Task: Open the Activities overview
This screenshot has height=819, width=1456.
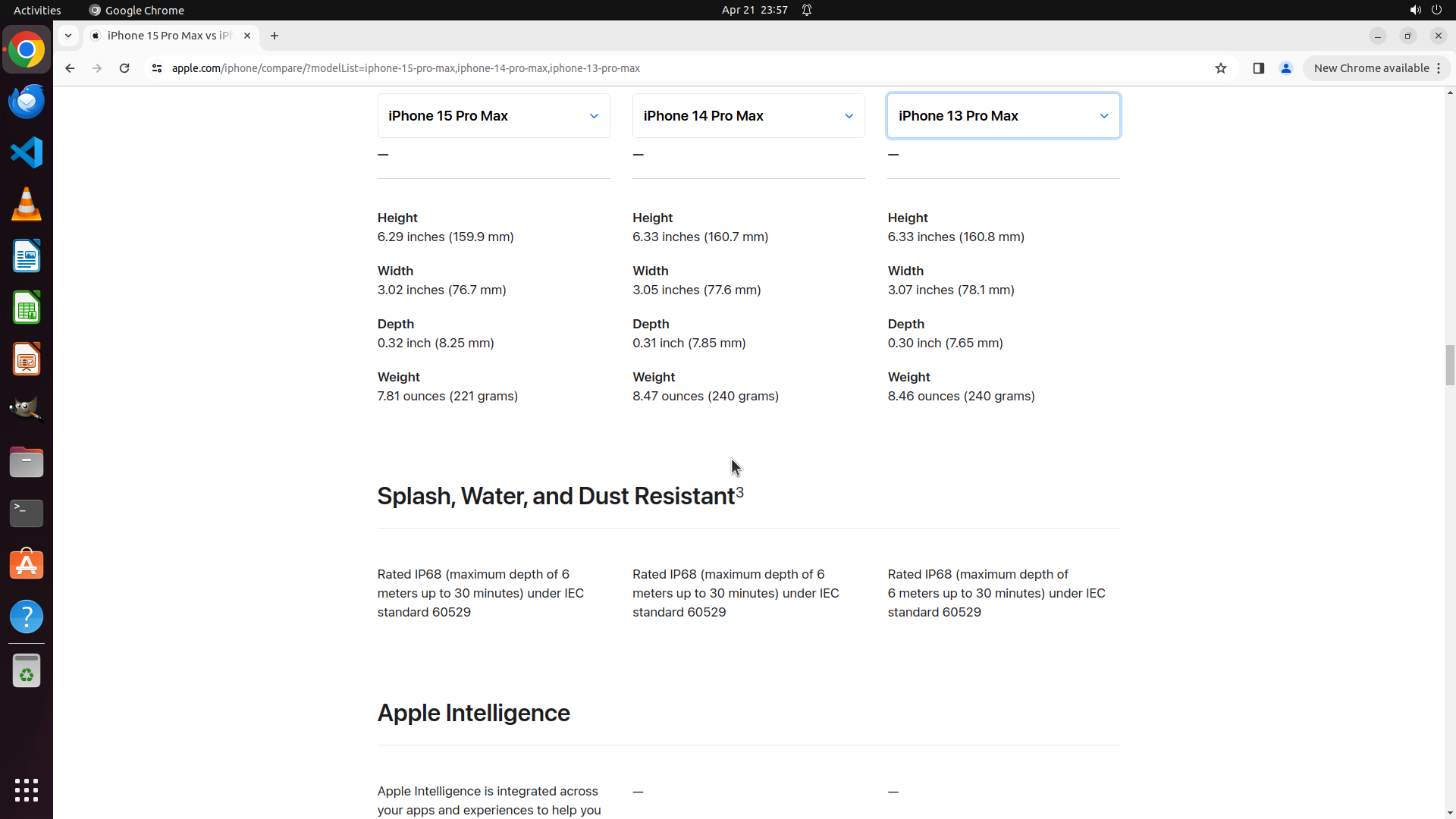Action: click(37, 10)
